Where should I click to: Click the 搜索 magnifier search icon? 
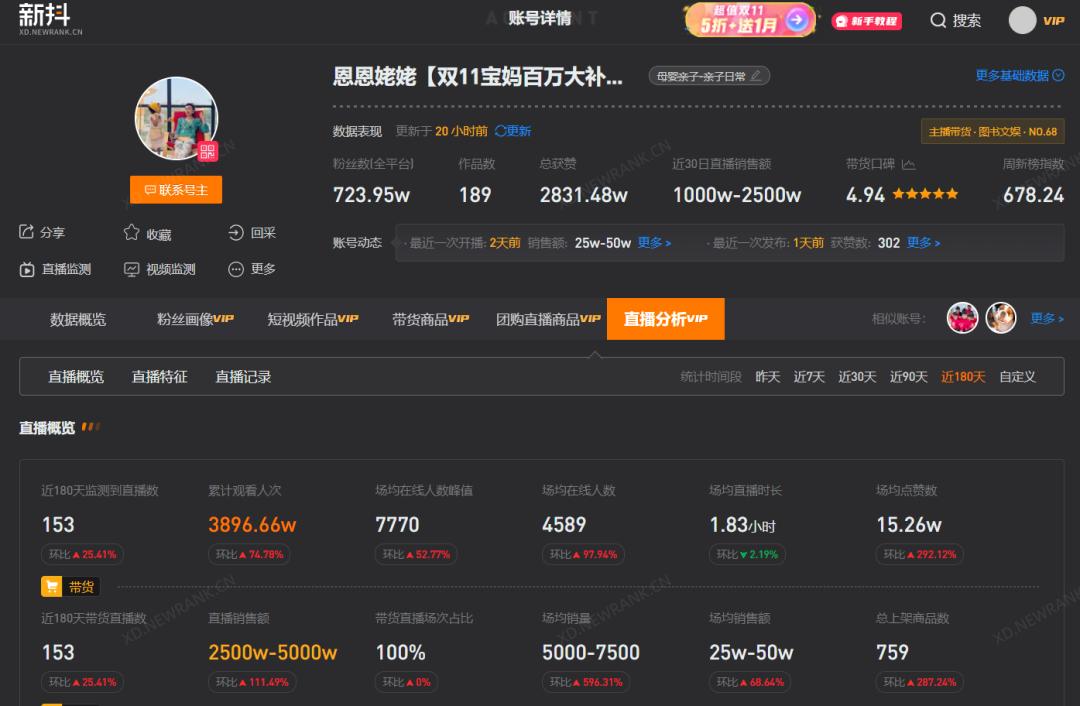(938, 20)
